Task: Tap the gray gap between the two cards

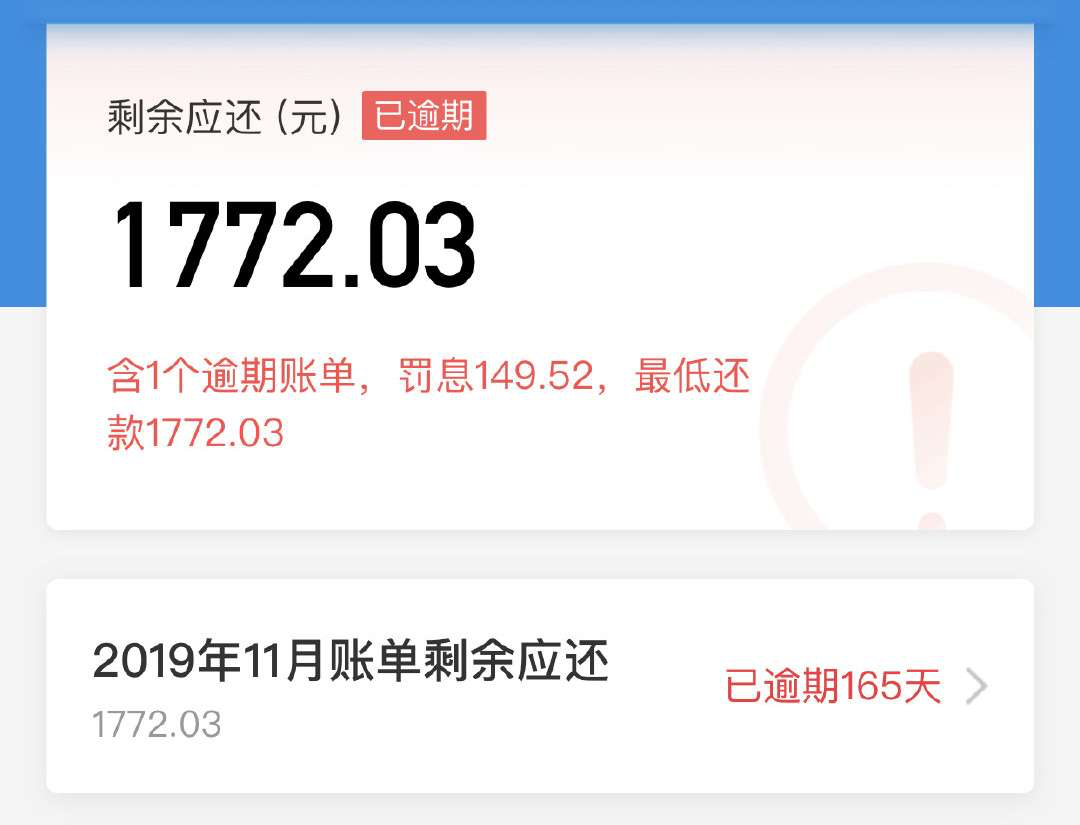Action: [x=540, y=555]
